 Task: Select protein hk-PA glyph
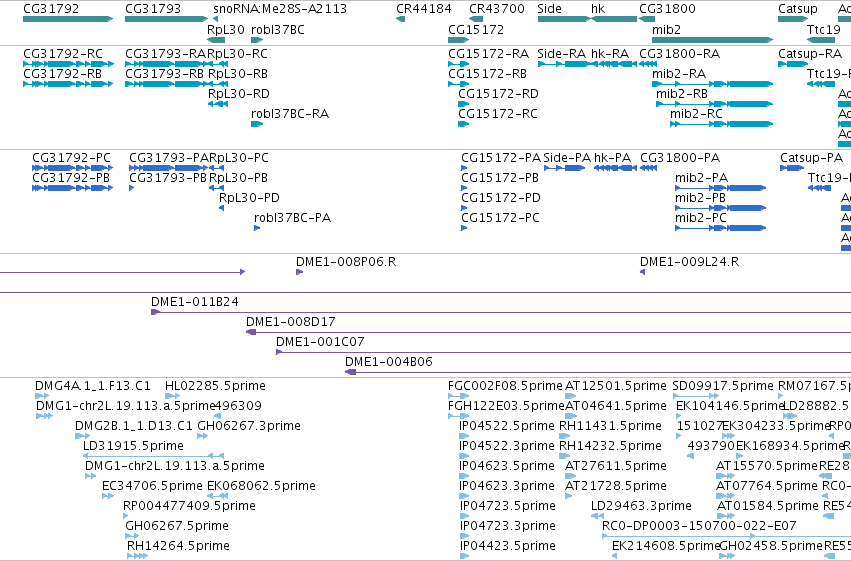pyautogui.click(x=615, y=168)
